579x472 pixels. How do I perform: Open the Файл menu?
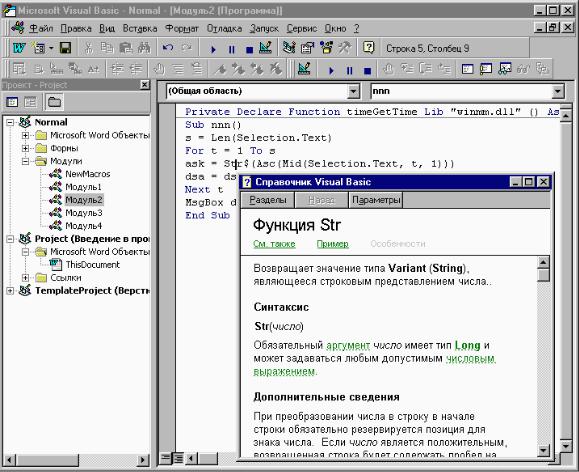click(41, 28)
